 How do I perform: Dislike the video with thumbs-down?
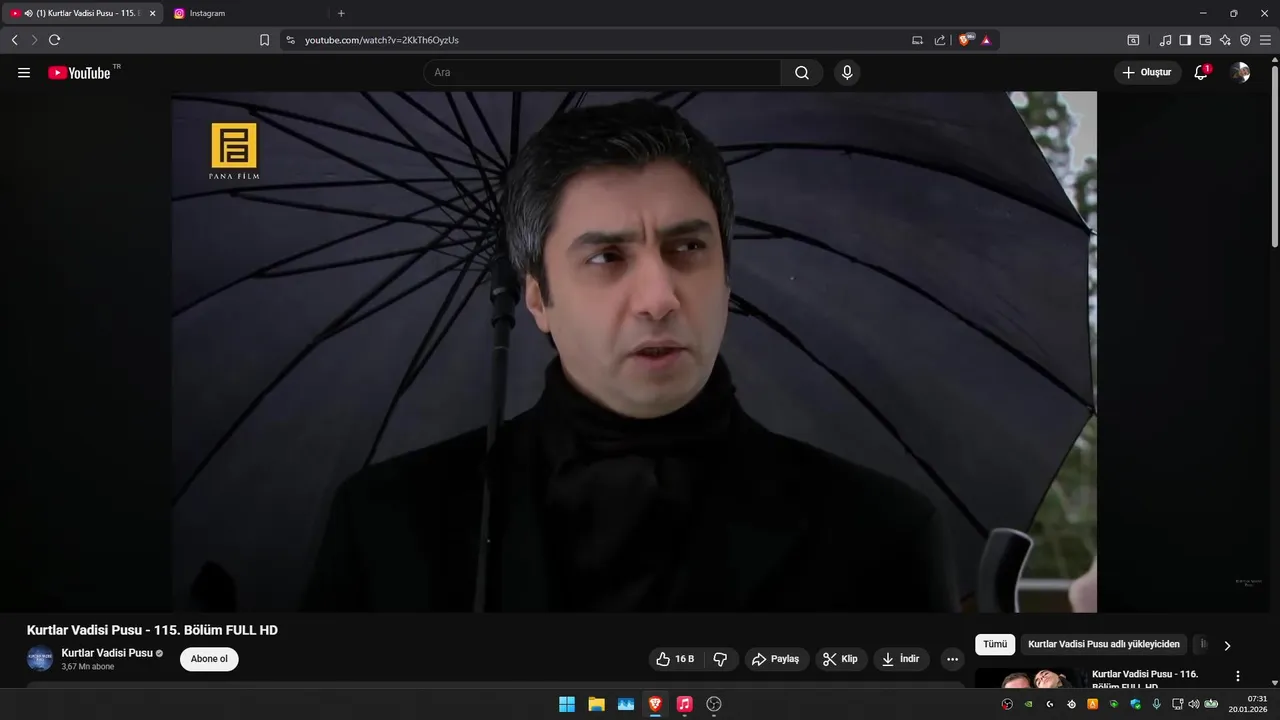pyautogui.click(x=720, y=659)
